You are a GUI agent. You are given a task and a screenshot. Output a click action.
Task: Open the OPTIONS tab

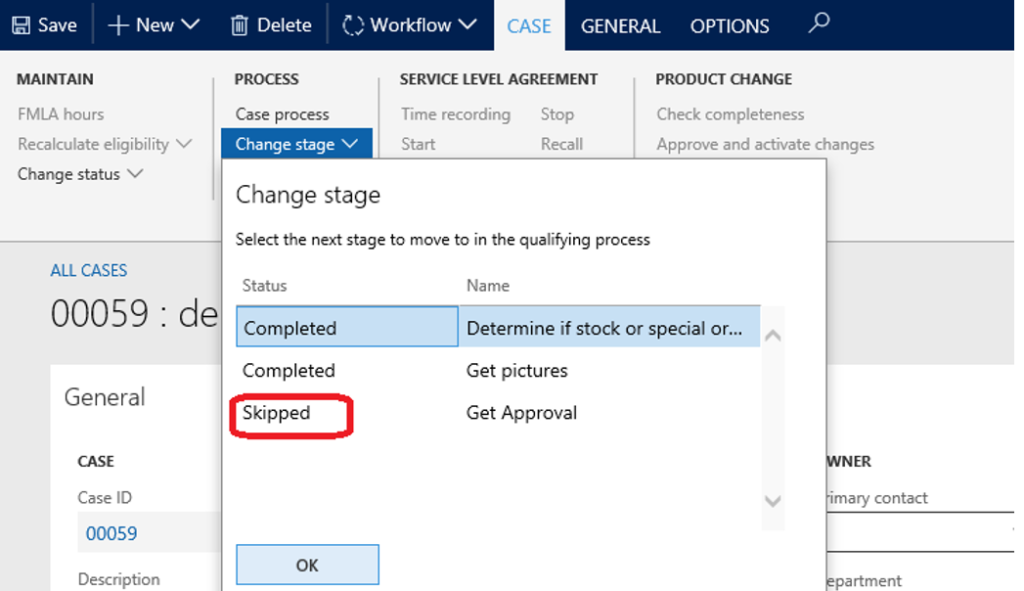pos(729,26)
